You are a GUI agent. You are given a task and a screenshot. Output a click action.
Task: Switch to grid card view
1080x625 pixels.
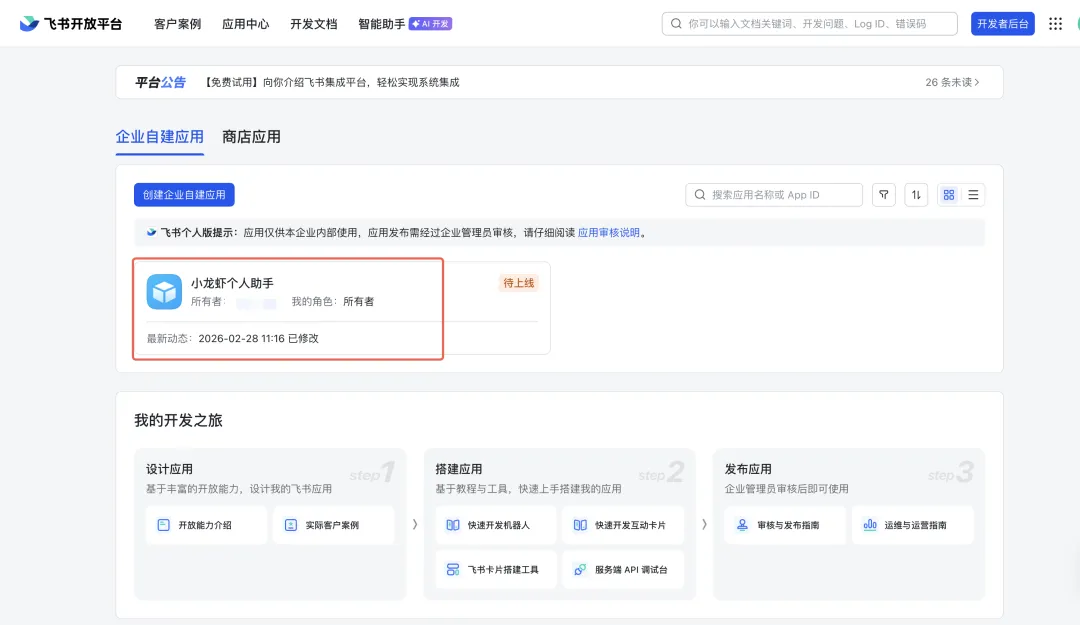coord(948,194)
